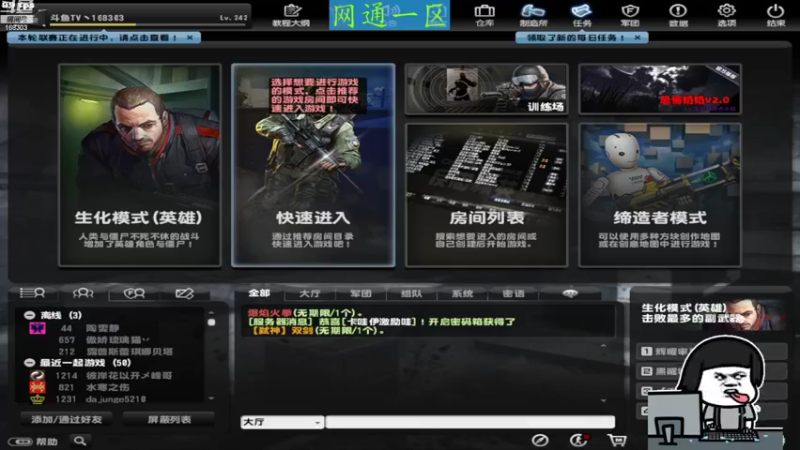Switch chat to the 军团 tab
800x450 pixels.
tap(361, 293)
